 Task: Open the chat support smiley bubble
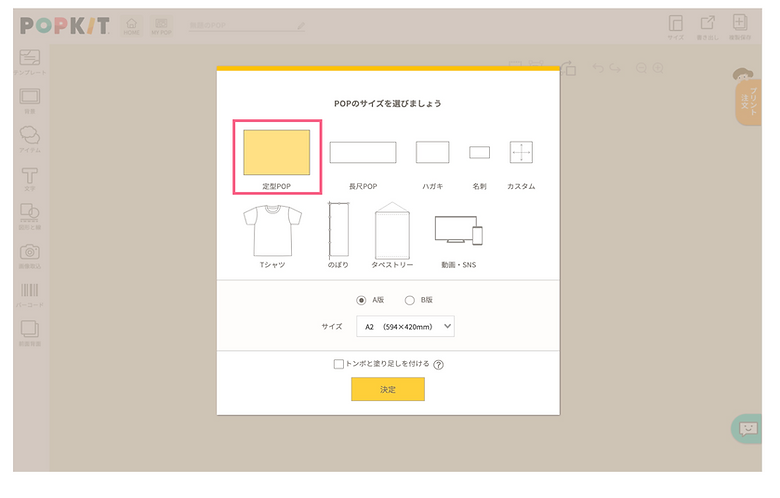(747, 428)
